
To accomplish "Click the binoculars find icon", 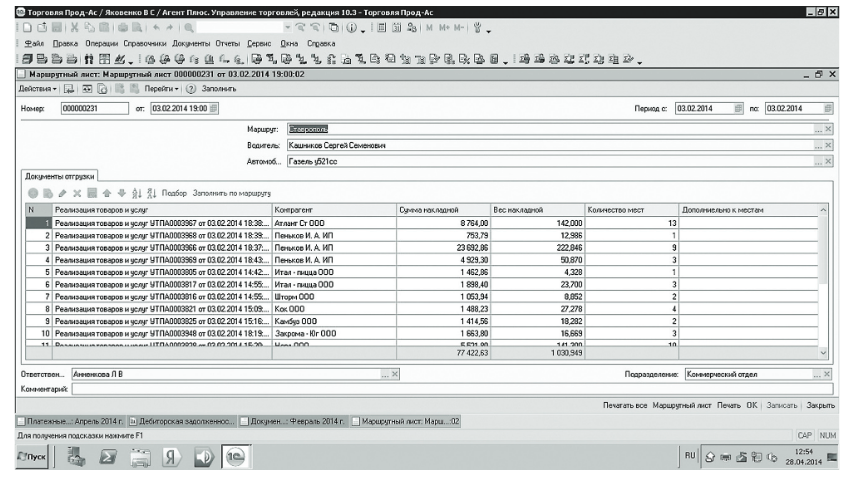I will click(89, 59).
